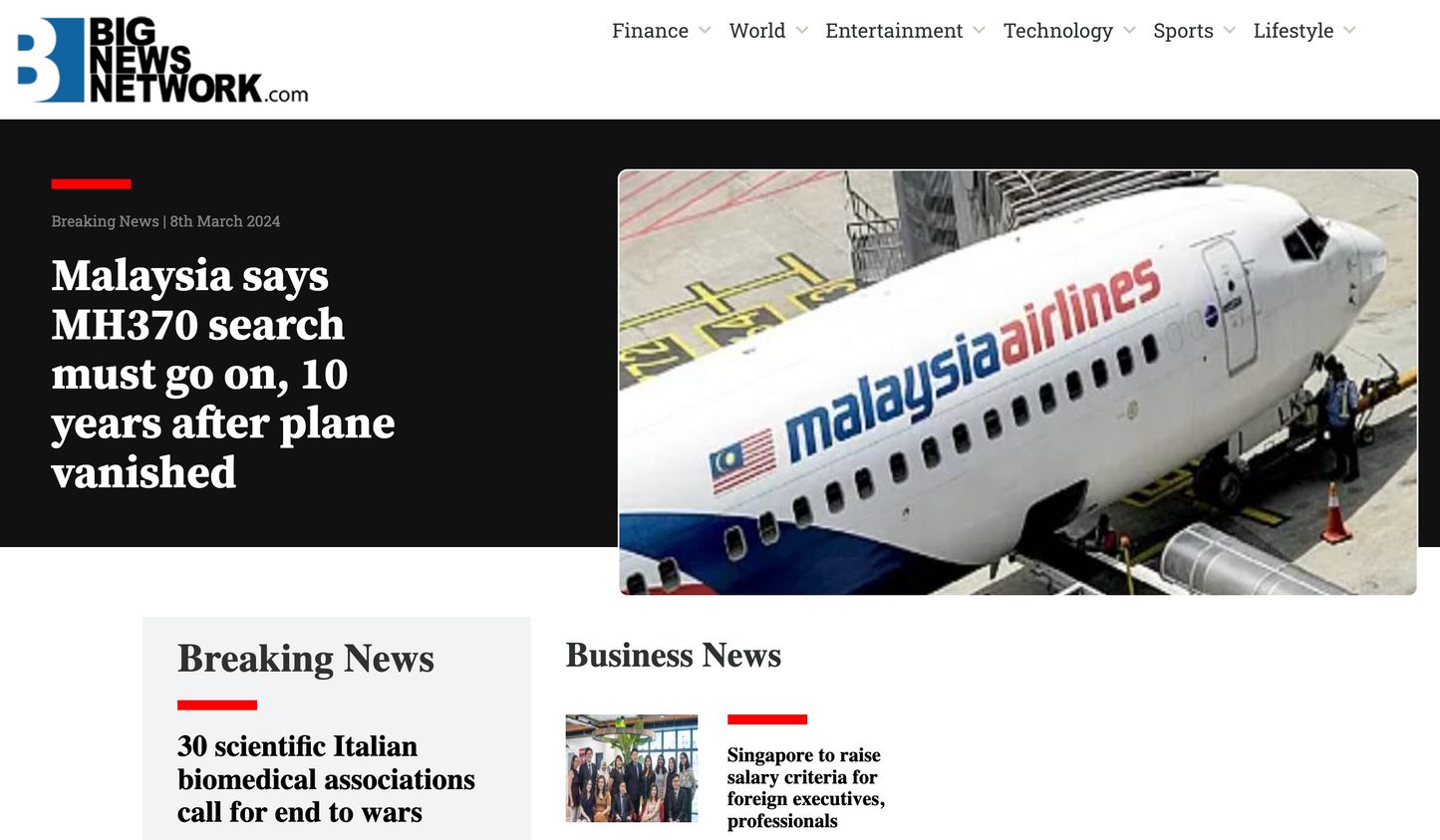Click the Malaysia Airlines plane image

[1017, 383]
